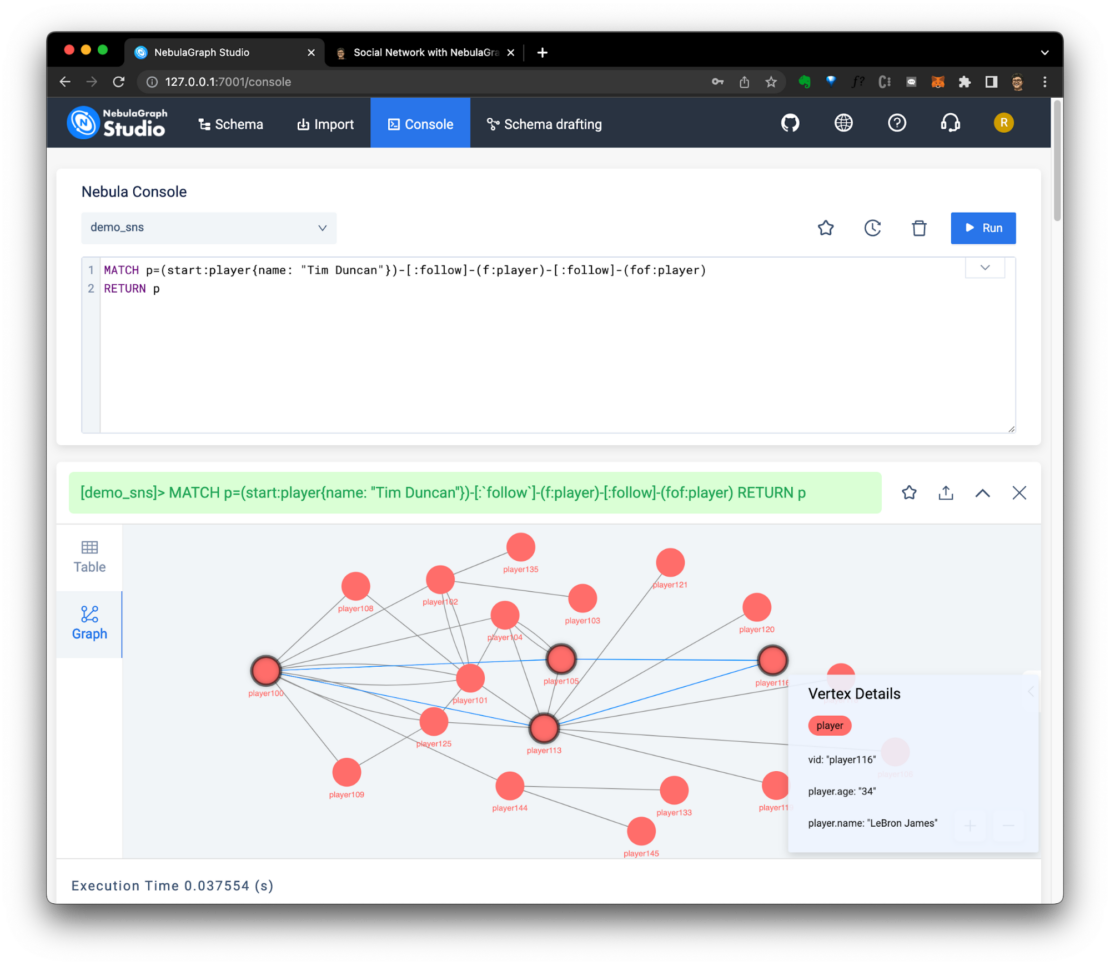This screenshot has height=966, width=1110.
Task: Open the Schema drafting menu item
Action: [x=544, y=124]
